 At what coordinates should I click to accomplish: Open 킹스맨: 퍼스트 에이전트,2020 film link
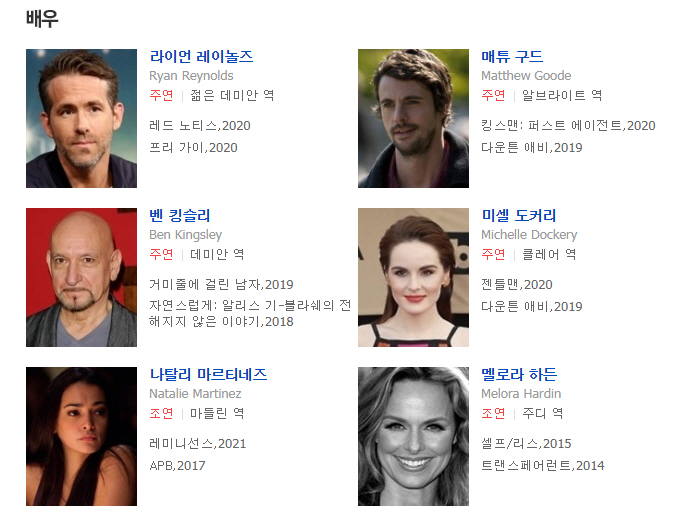tap(568, 126)
